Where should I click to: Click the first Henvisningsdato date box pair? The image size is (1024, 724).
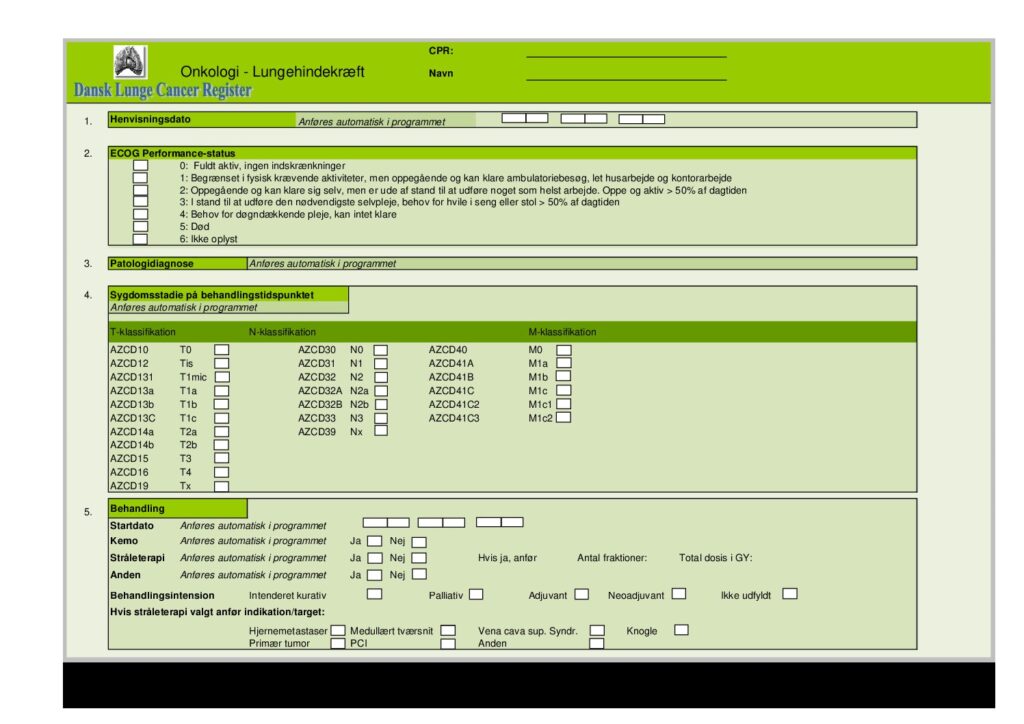coord(525,118)
